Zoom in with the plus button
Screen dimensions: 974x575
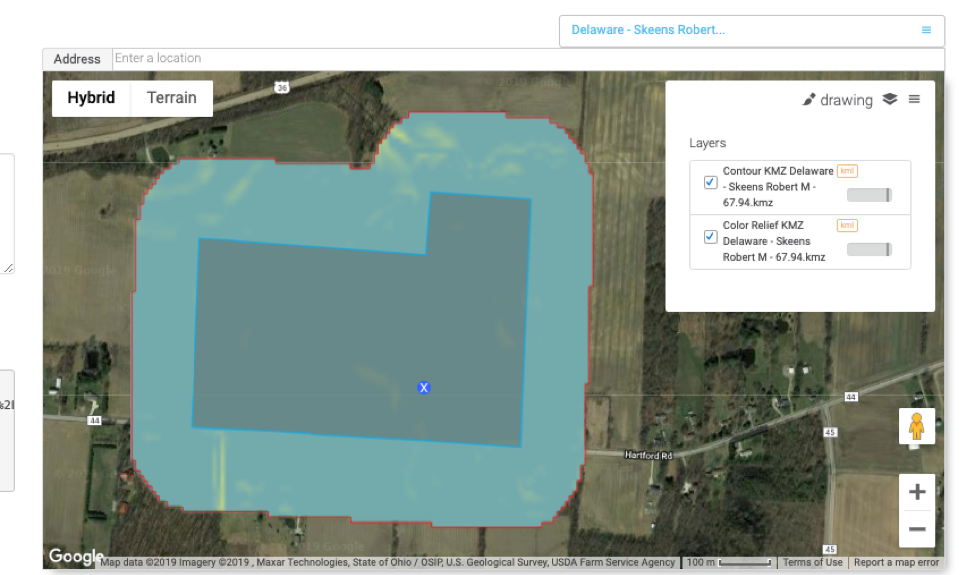click(x=917, y=491)
